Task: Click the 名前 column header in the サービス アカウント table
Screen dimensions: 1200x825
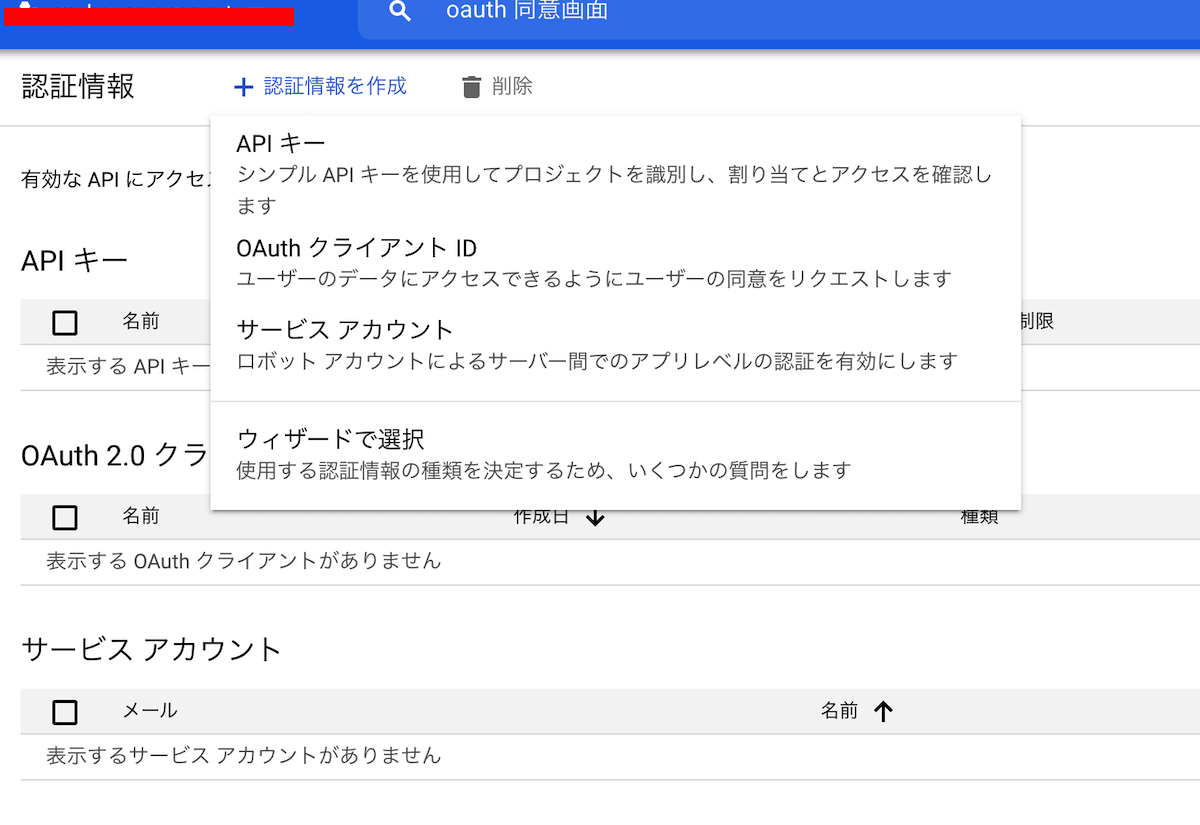Action: pyautogui.click(x=840, y=711)
